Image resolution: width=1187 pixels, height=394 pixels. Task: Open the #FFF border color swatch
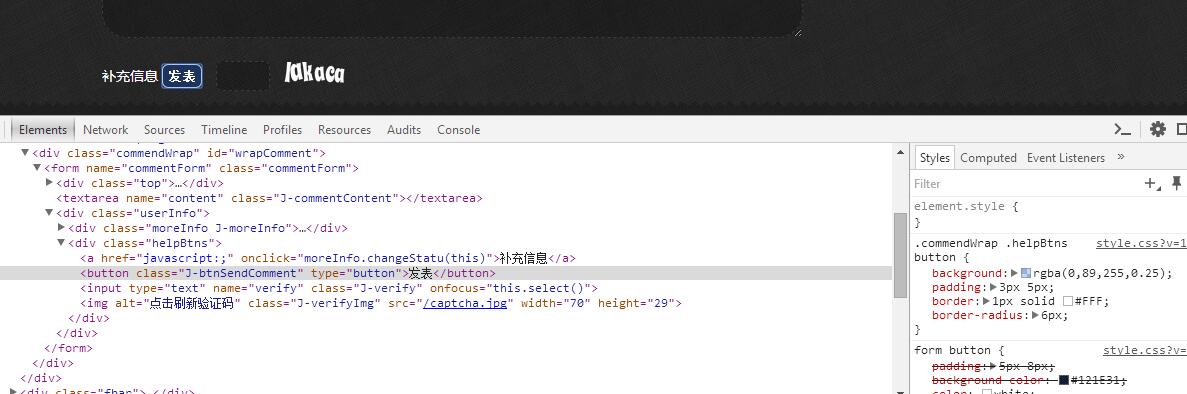(x=1068, y=302)
